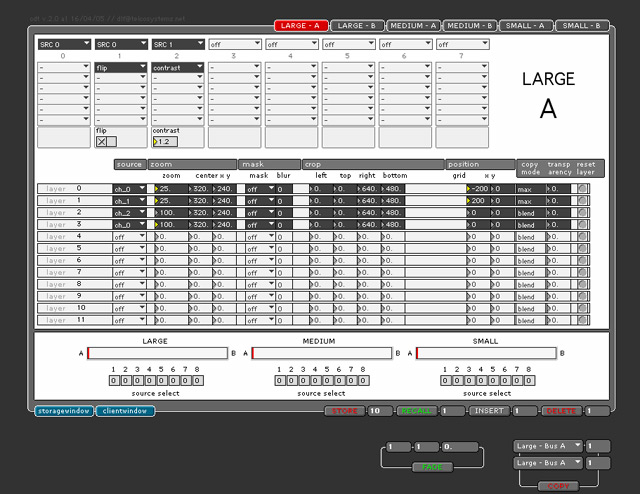Click the LARGE A/B crossfade slider
Screen dimensions: 640x494
158,353
